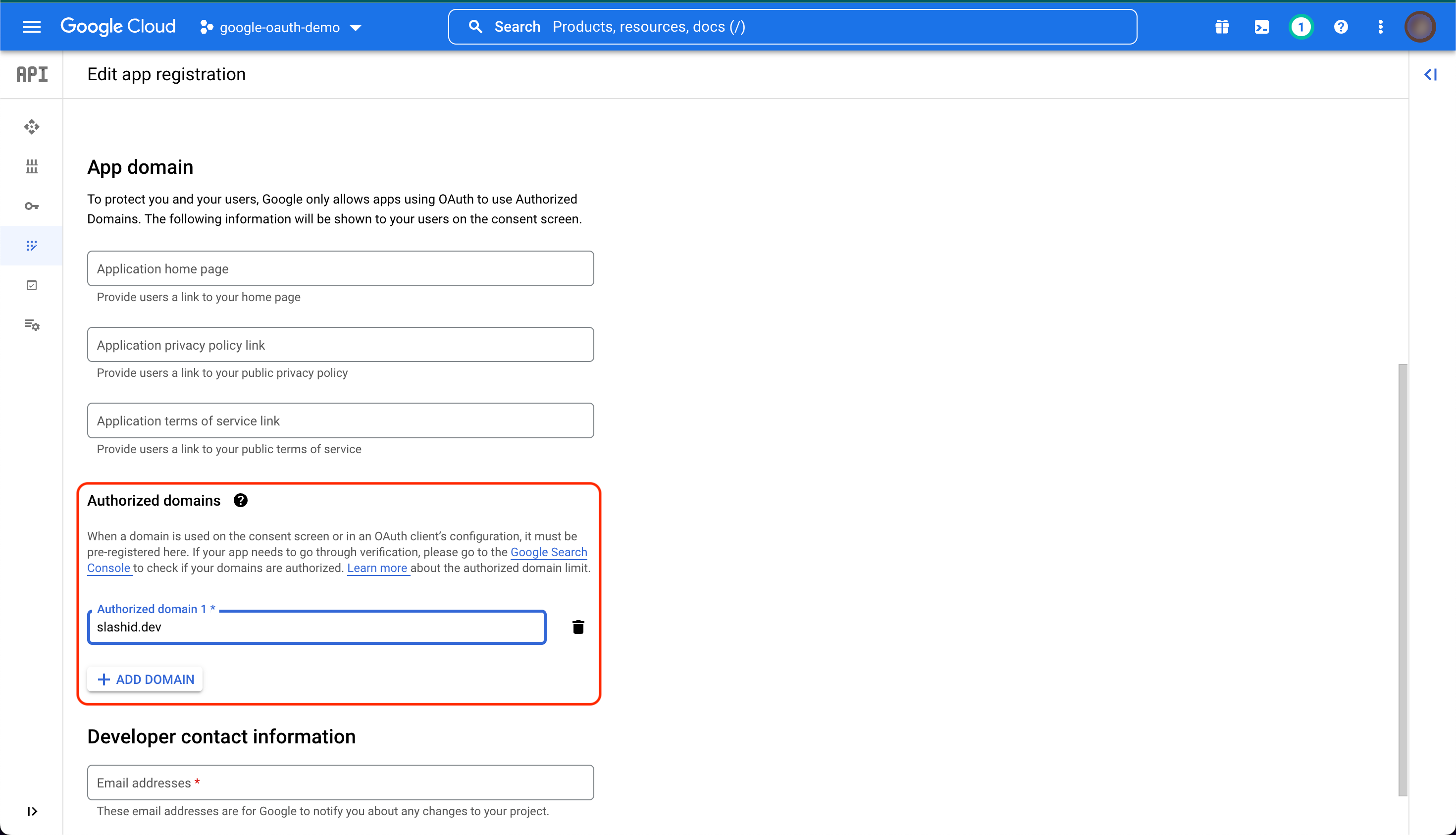Delete Authorized domain 1 with trash icon
The height and width of the screenshot is (835, 1456).
pos(578,627)
